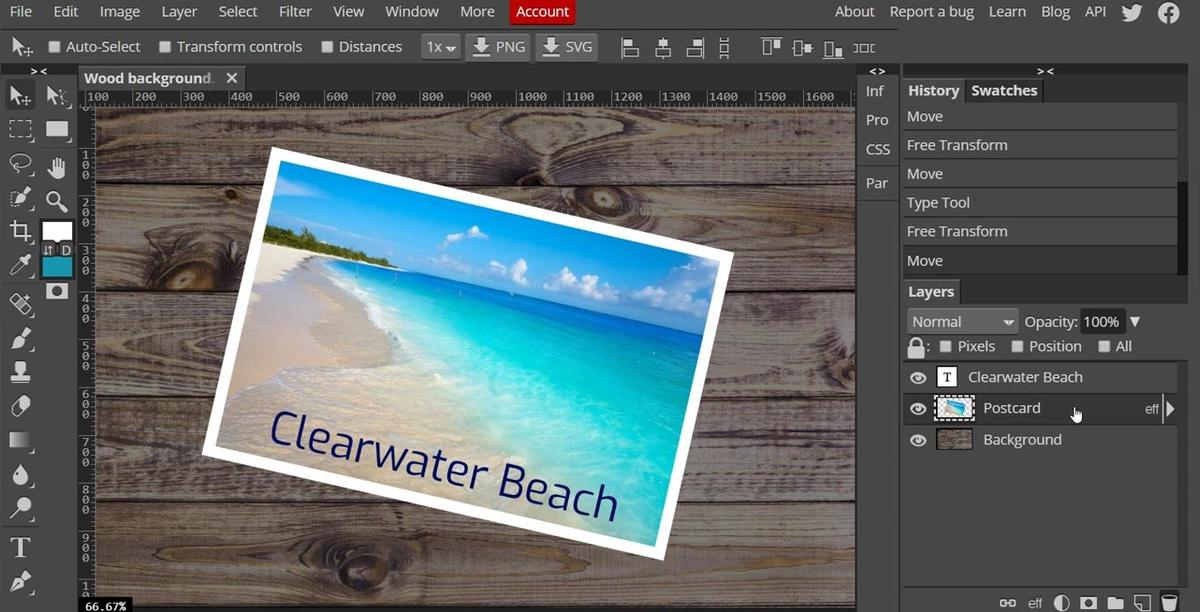The image size is (1200, 612).
Task: Select the Dodge tool
Action: pos(20,508)
